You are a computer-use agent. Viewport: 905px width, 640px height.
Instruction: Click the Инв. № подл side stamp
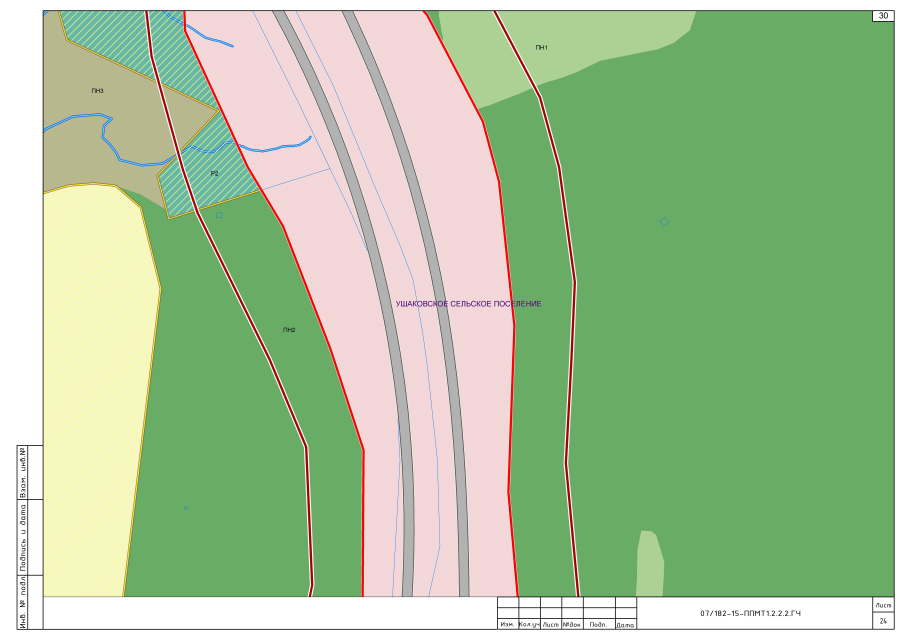point(23,602)
